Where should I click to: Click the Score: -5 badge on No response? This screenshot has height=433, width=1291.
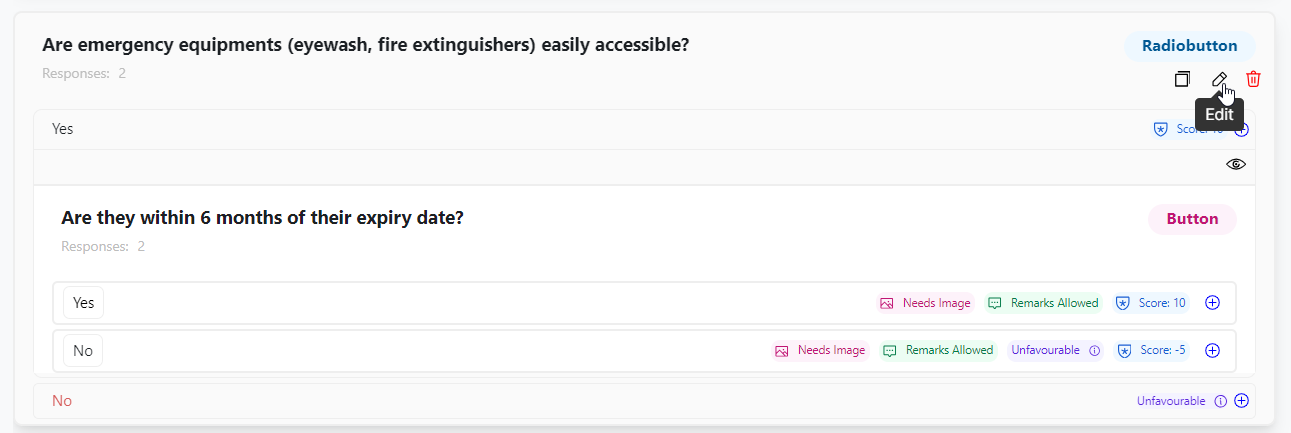pyautogui.click(x=1152, y=351)
